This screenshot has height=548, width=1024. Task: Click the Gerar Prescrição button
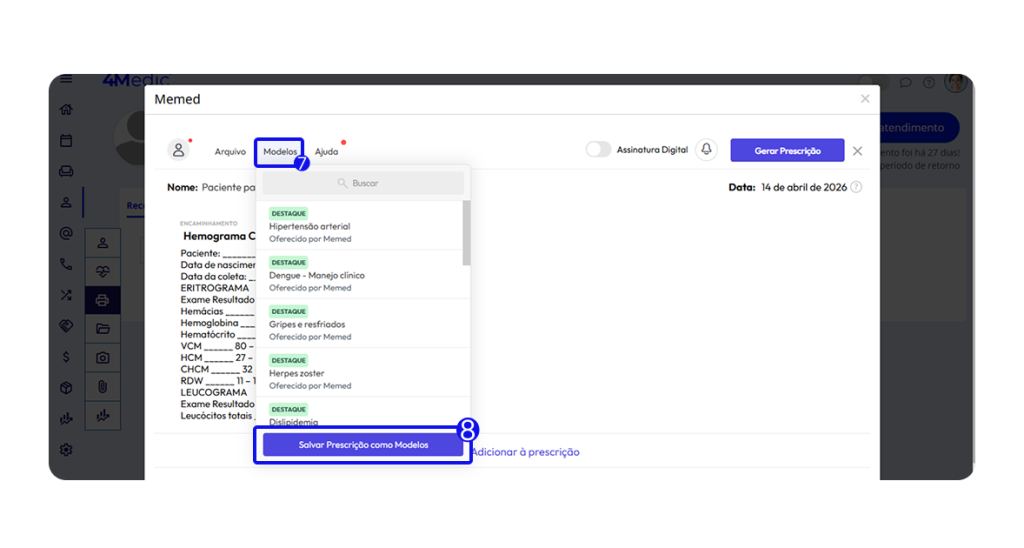pyautogui.click(x=787, y=151)
